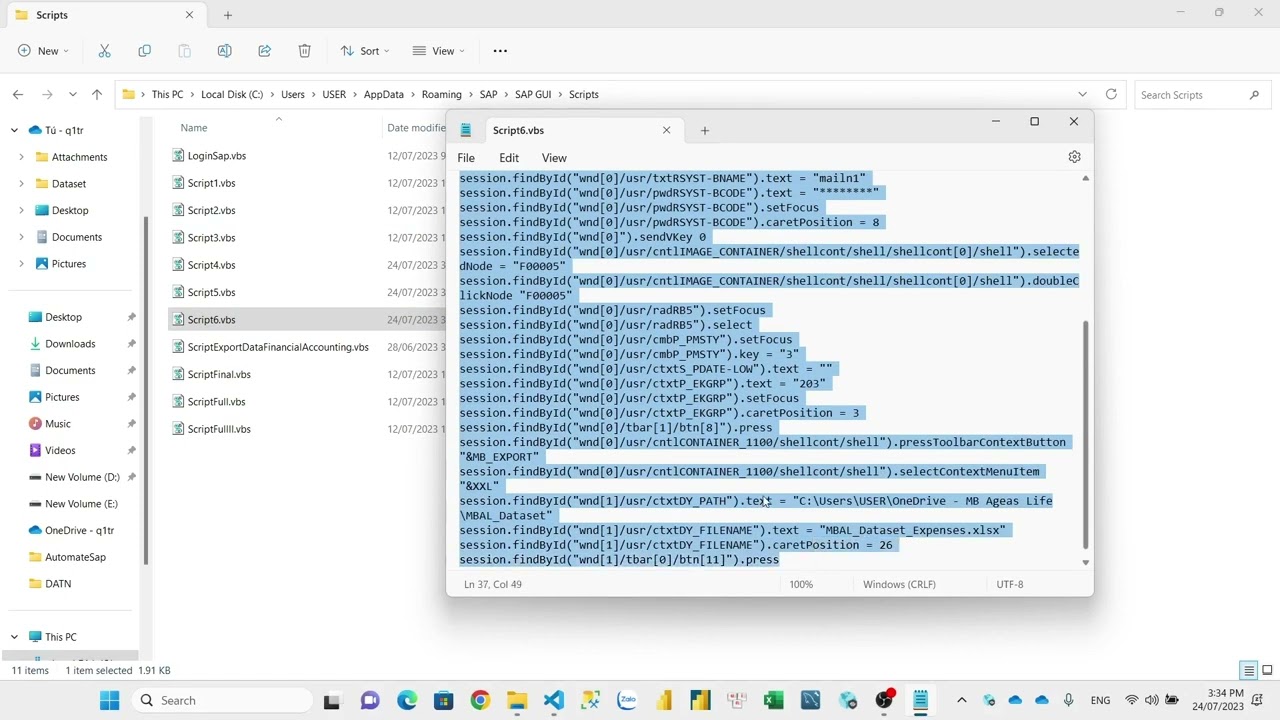Click the Copy icon in Explorer toolbar

(x=144, y=51)
